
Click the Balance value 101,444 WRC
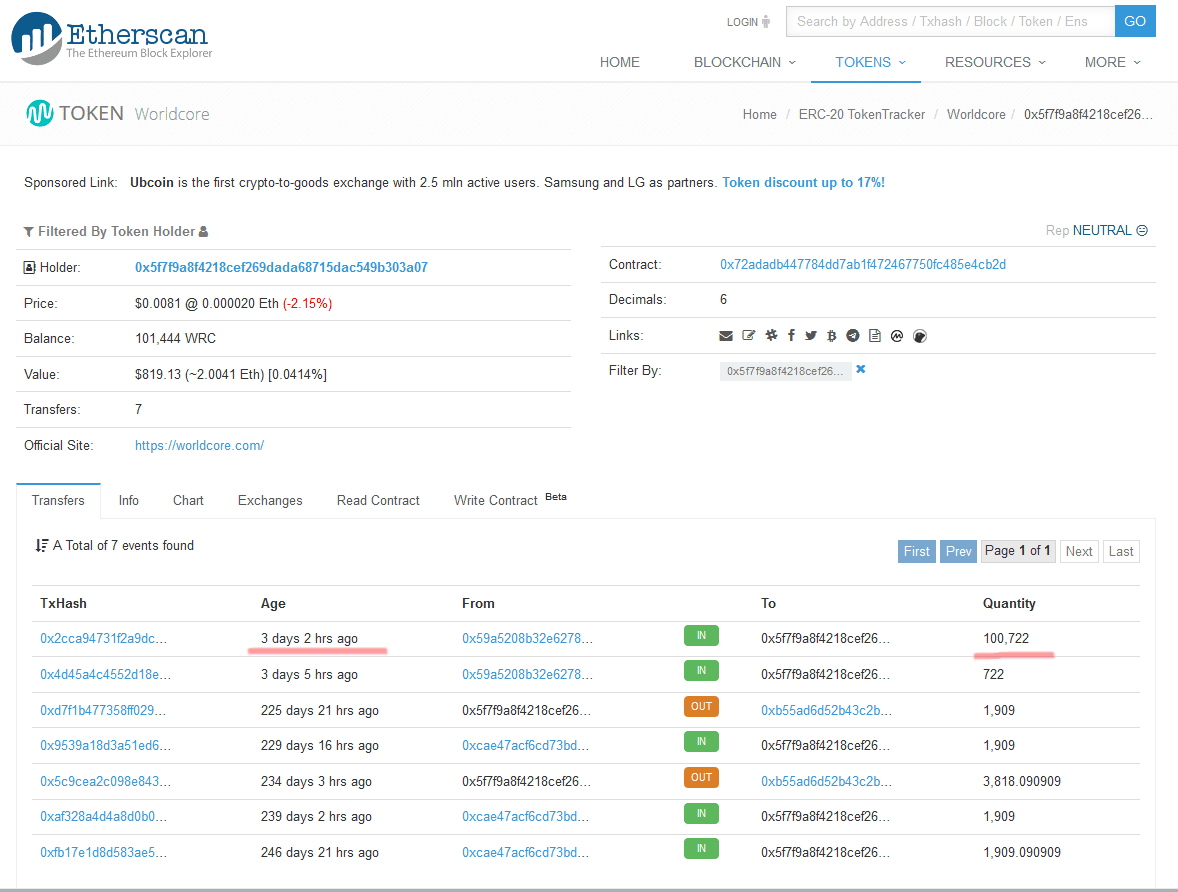(175, 339)
